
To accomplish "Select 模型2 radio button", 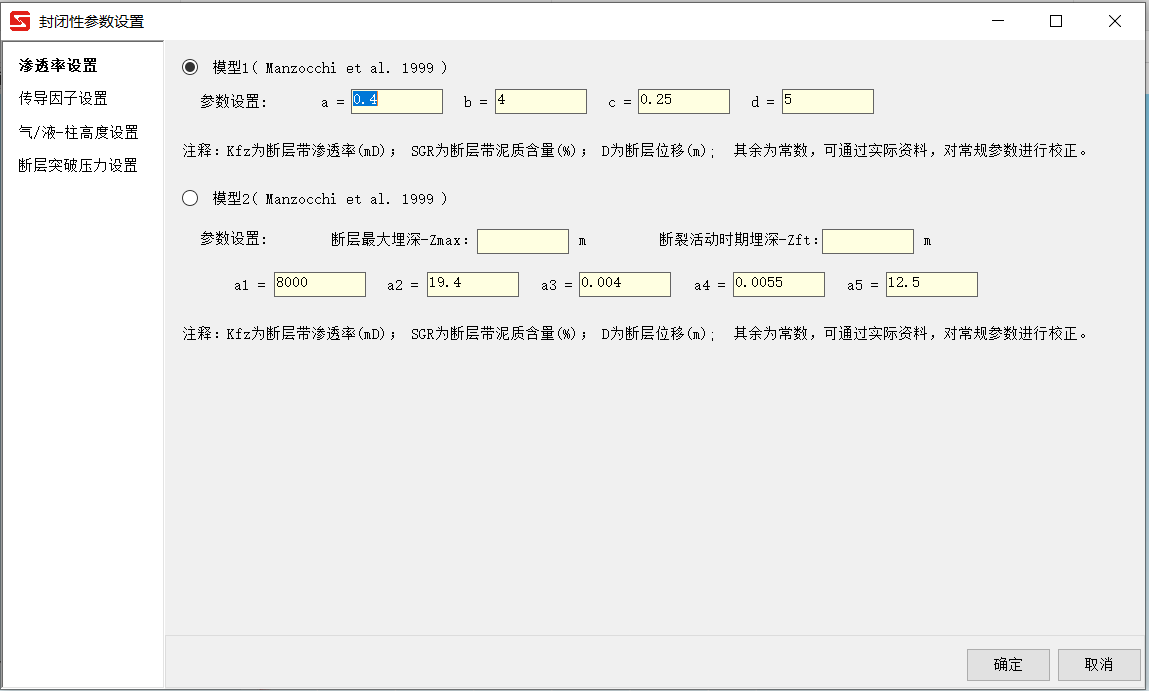I will tap(190, 199).
